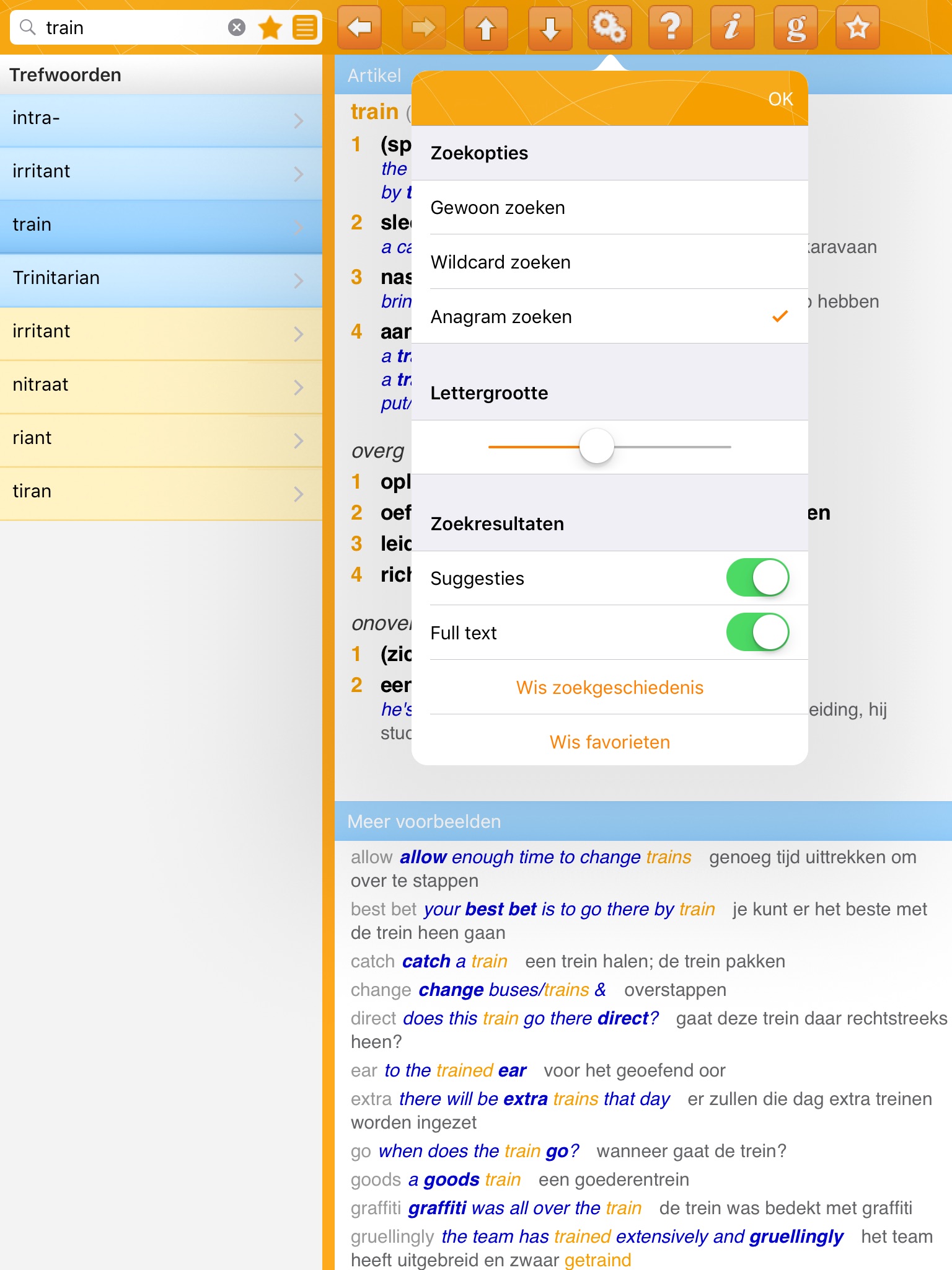The height and width of the screenshot is (1270, 952).
Task: Click example 'a goods train'
Action: [x=465, y=1179]
